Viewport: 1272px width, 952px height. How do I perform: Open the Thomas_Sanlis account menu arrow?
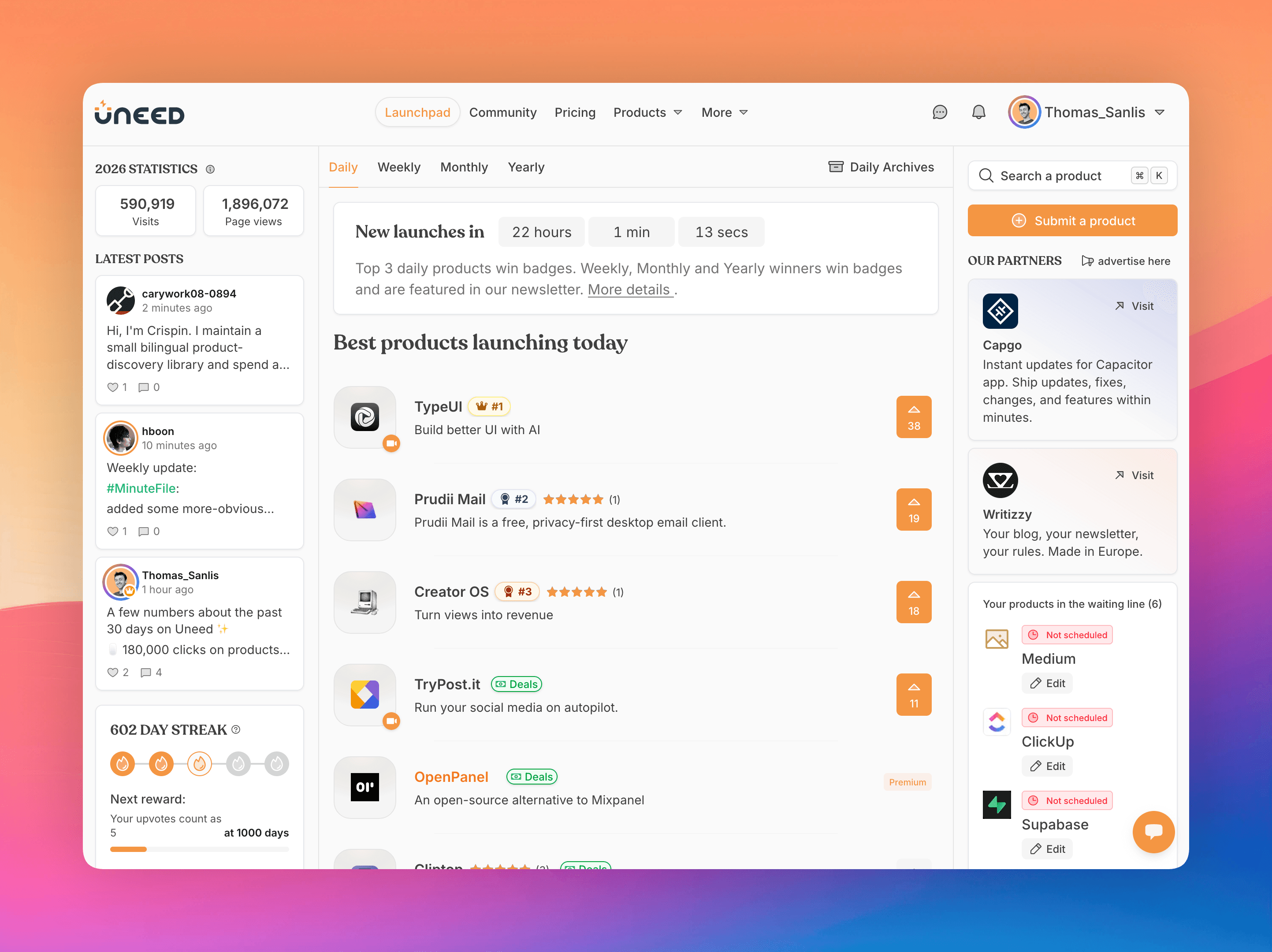pos(1159,113)
